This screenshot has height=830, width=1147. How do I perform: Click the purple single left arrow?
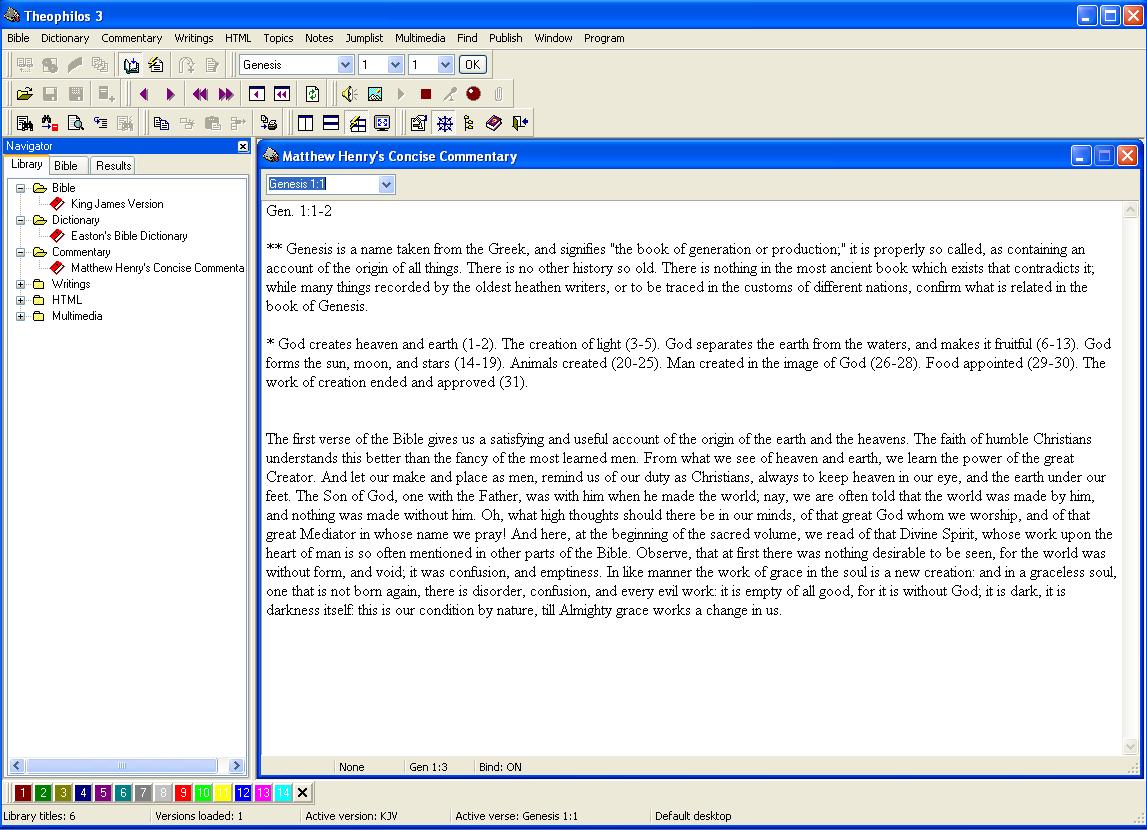pos(144,94)
